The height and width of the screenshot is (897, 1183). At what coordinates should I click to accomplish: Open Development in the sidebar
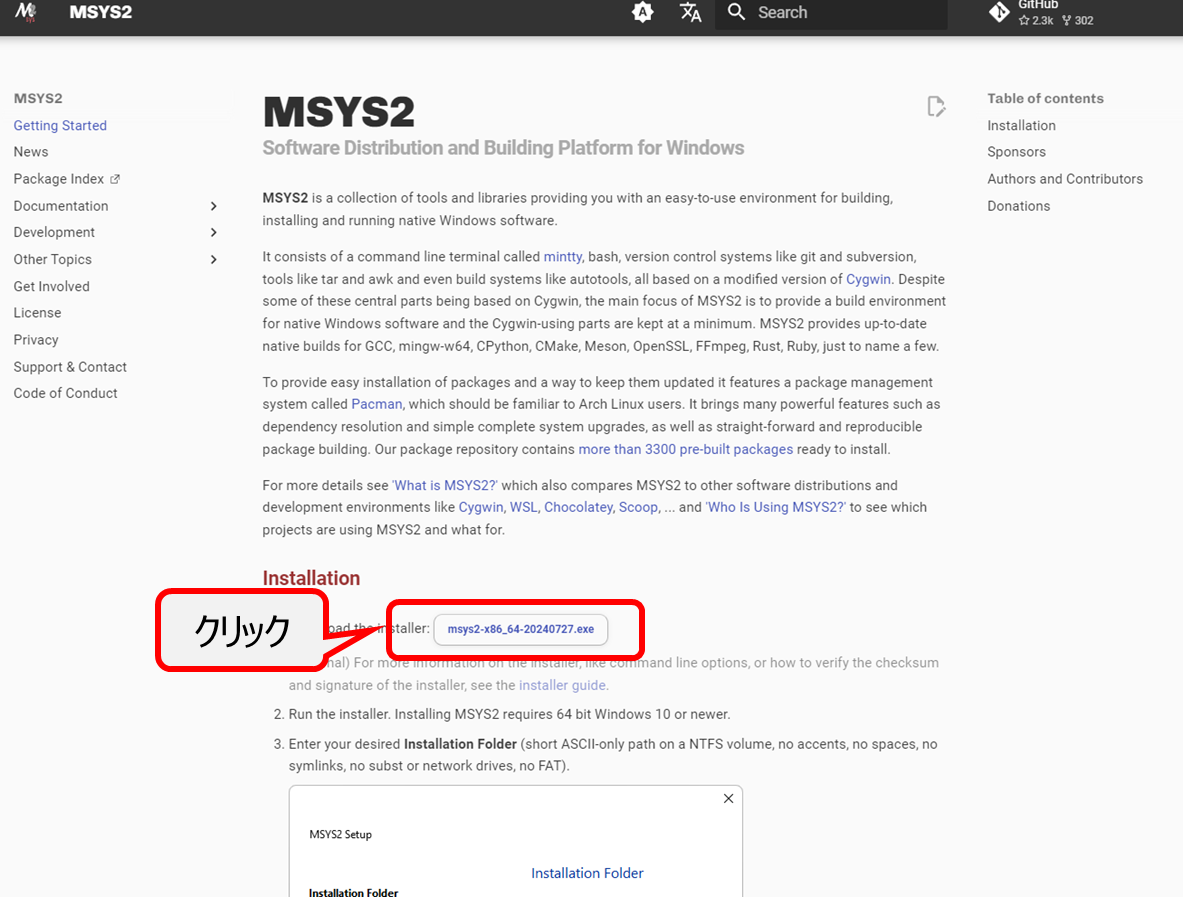[x=54, y=232]
